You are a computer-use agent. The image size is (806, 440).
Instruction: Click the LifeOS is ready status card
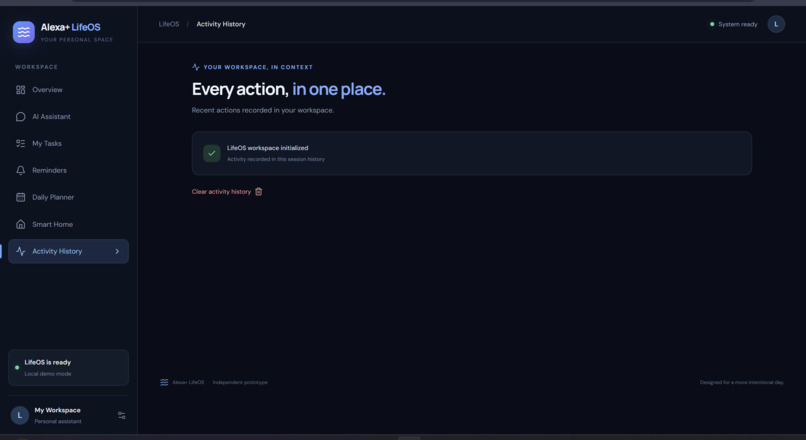pyautogui.click(x=68, y=368)
